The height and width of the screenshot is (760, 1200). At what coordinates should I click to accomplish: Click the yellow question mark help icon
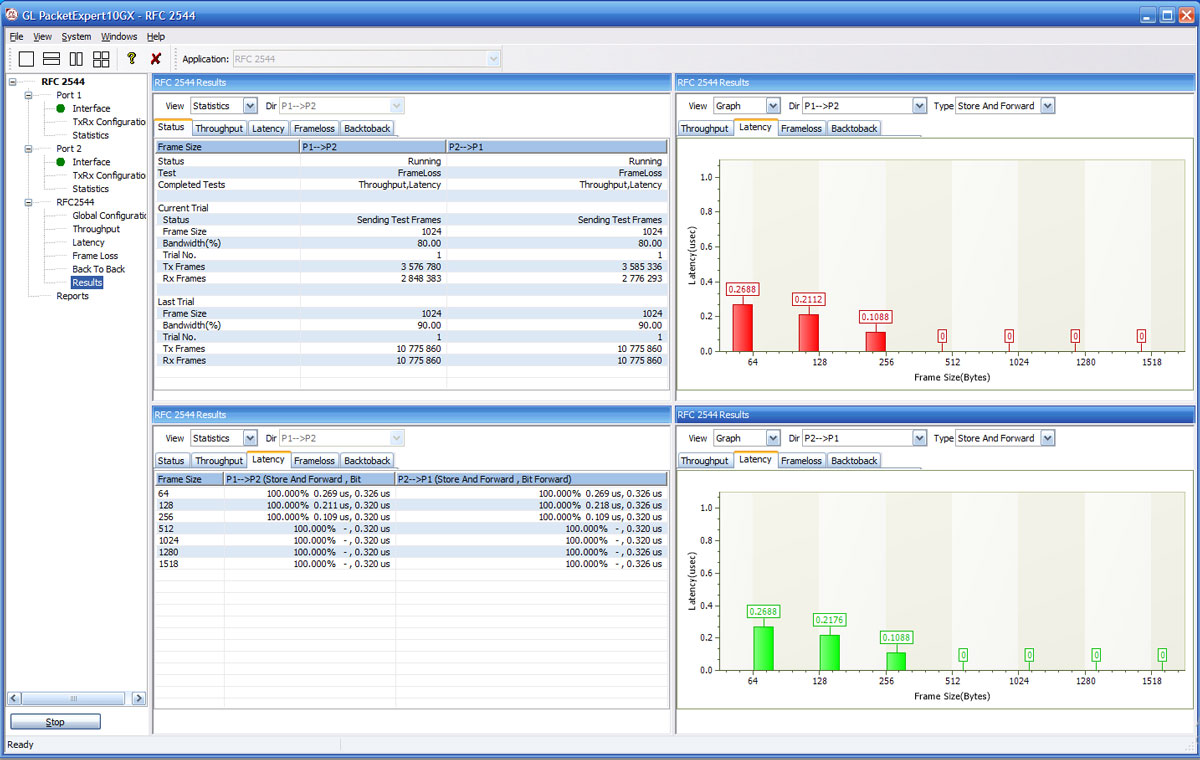(131, 59)
